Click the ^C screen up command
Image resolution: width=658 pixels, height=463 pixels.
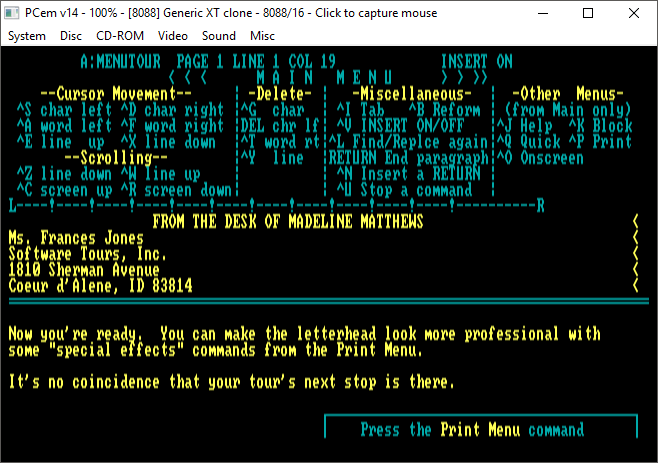click(64, 190)
